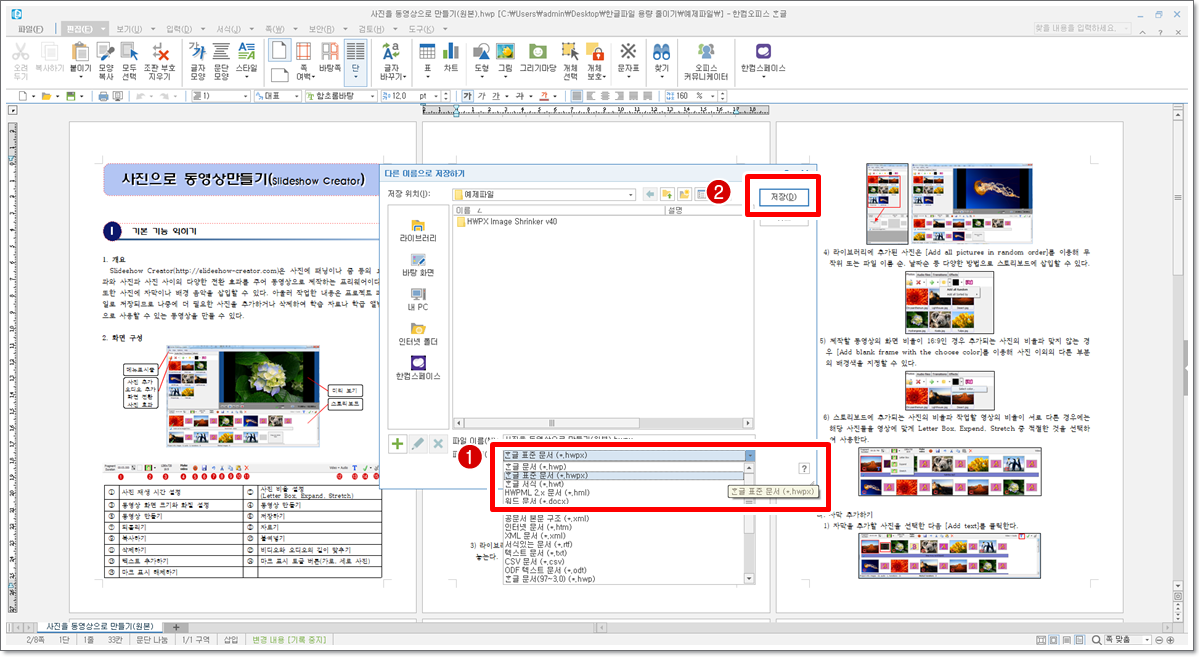Click the 이름 column header
Image resolution: width=1200 pixels, height=657 pixels.
click(559, 211)
